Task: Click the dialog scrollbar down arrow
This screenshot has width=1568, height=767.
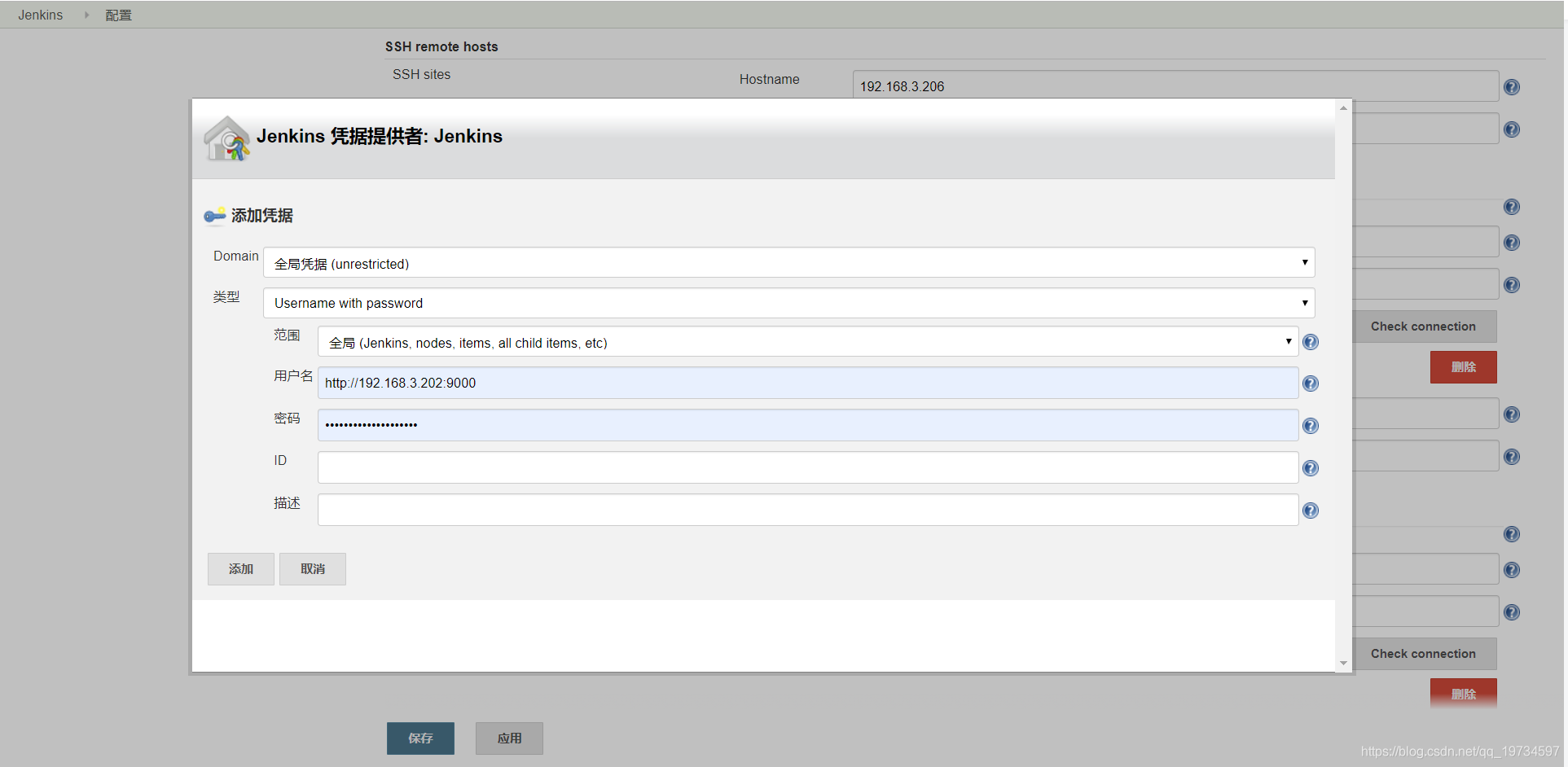Action: point(1343,664)
